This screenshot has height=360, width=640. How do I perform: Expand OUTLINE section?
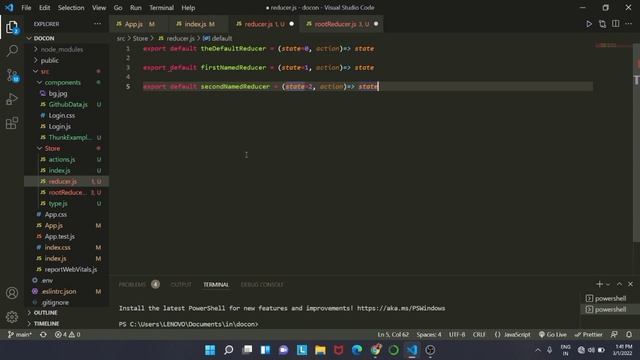[x=45, y=313]
